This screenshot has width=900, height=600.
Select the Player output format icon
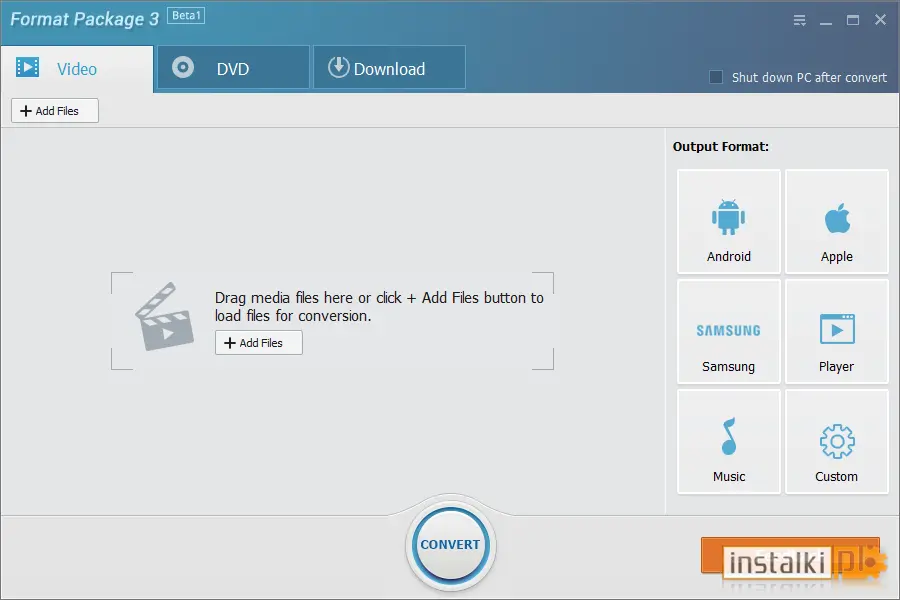point(836,331)
